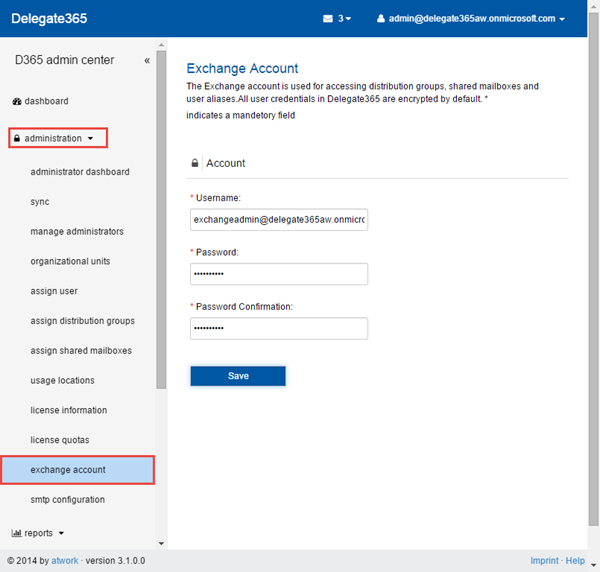Go to license quotas page

click(60, 440)
